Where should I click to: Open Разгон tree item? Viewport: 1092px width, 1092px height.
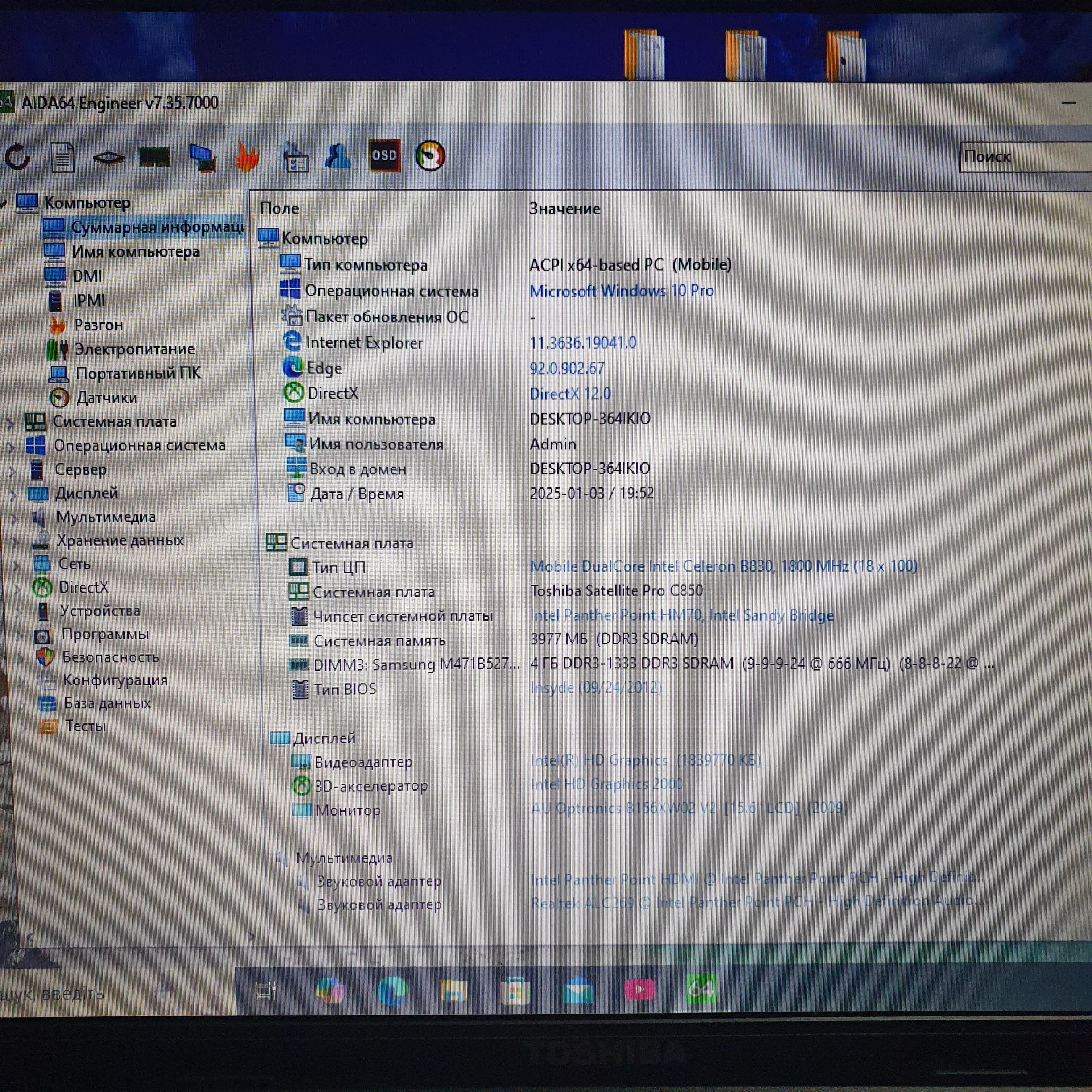tap(86, 325)
